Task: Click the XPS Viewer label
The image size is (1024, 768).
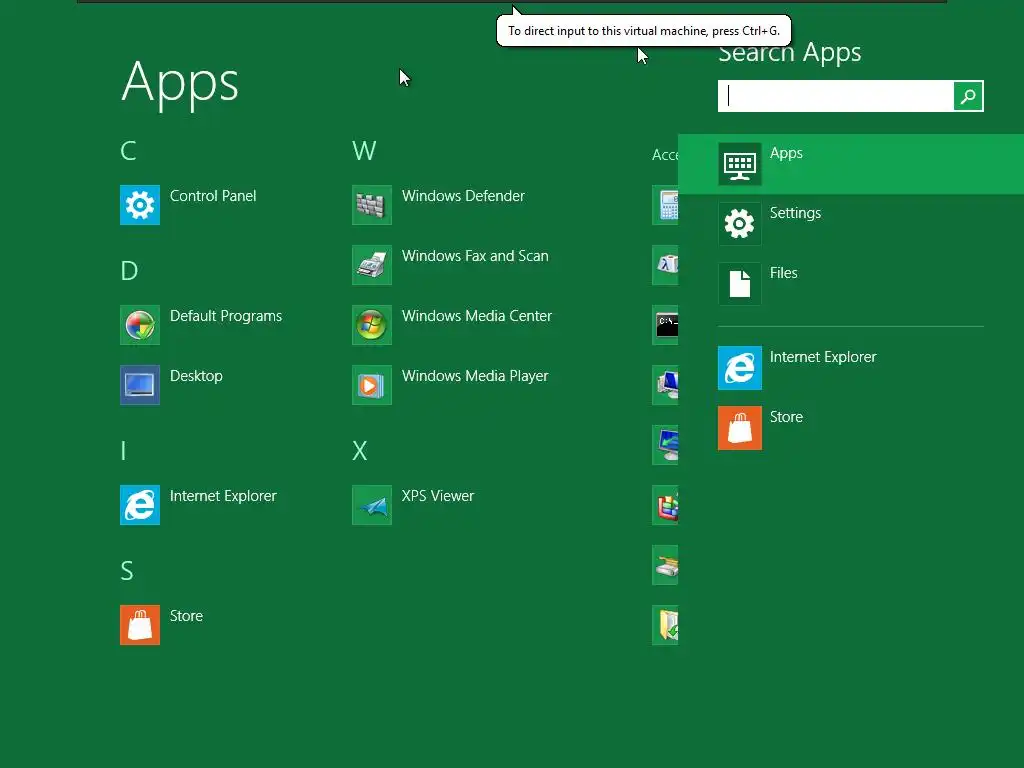Action: tap(438, 496)
